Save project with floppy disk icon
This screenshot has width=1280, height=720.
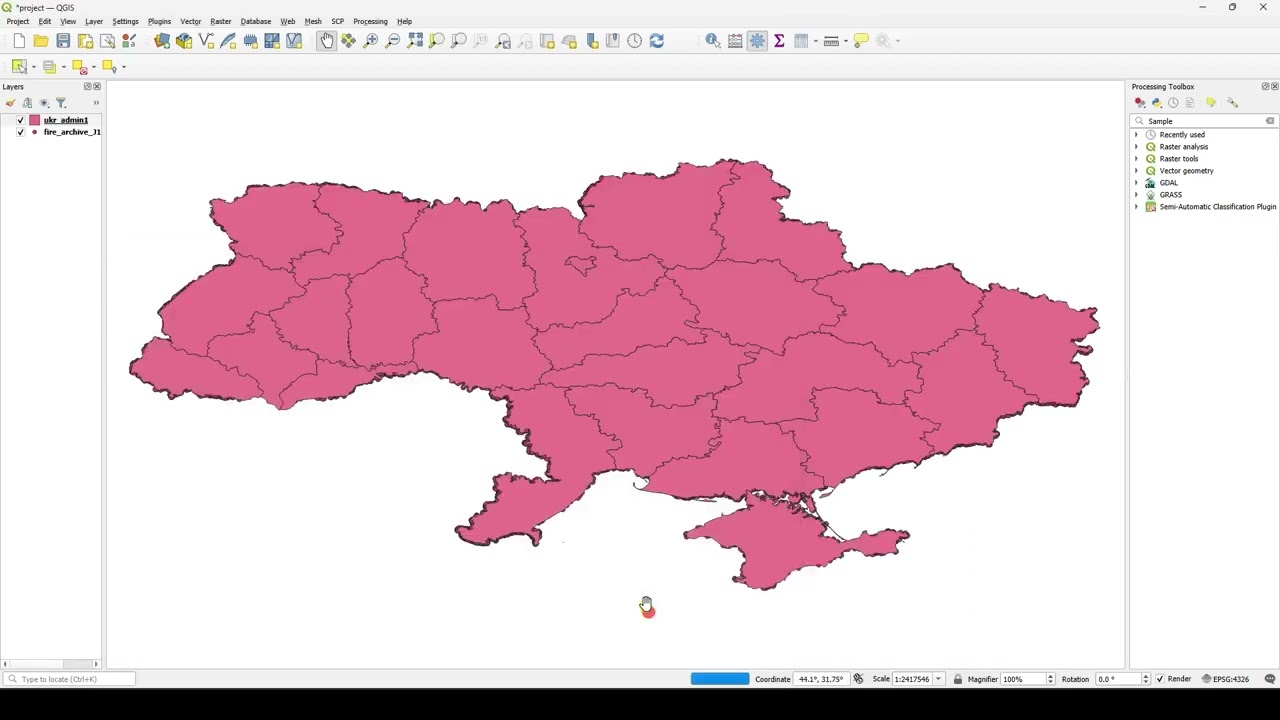pos(63,41)
